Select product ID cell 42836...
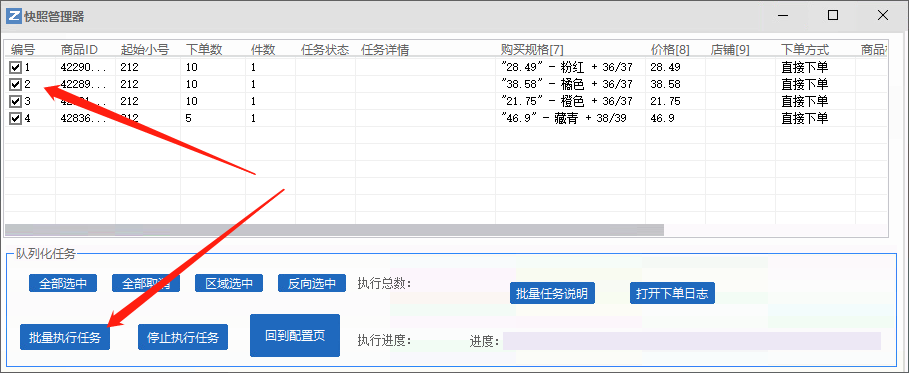909x373 pixels. pos(83,118)
